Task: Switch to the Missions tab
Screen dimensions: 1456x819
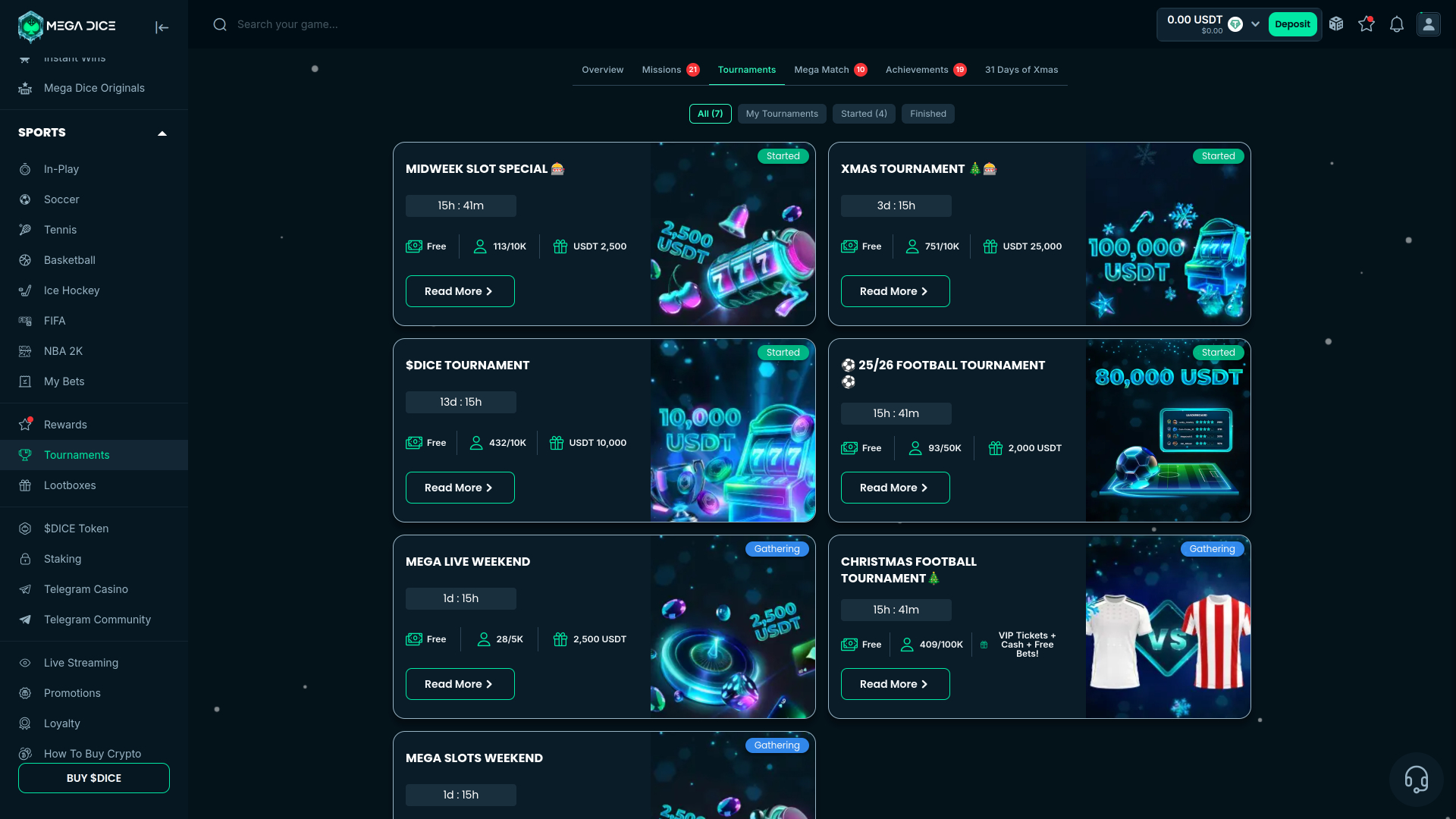Action: [661, 70]
